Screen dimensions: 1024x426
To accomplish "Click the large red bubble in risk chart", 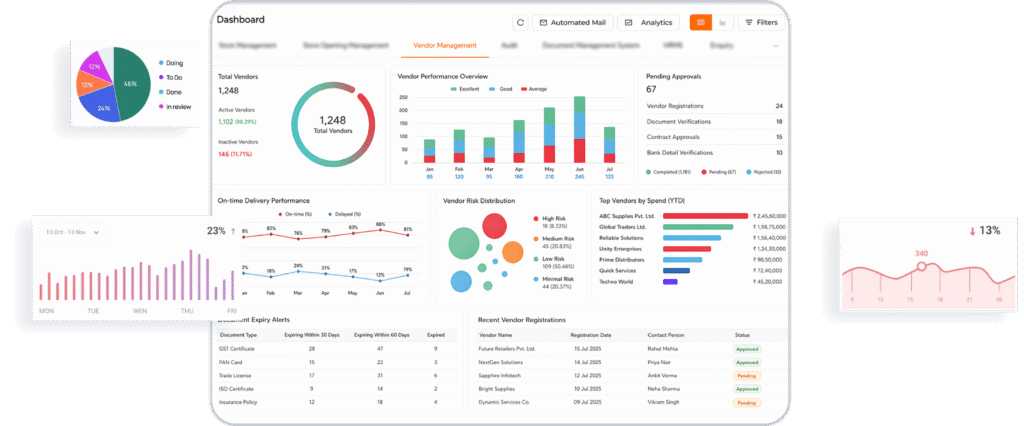I will tap(495, 226).
